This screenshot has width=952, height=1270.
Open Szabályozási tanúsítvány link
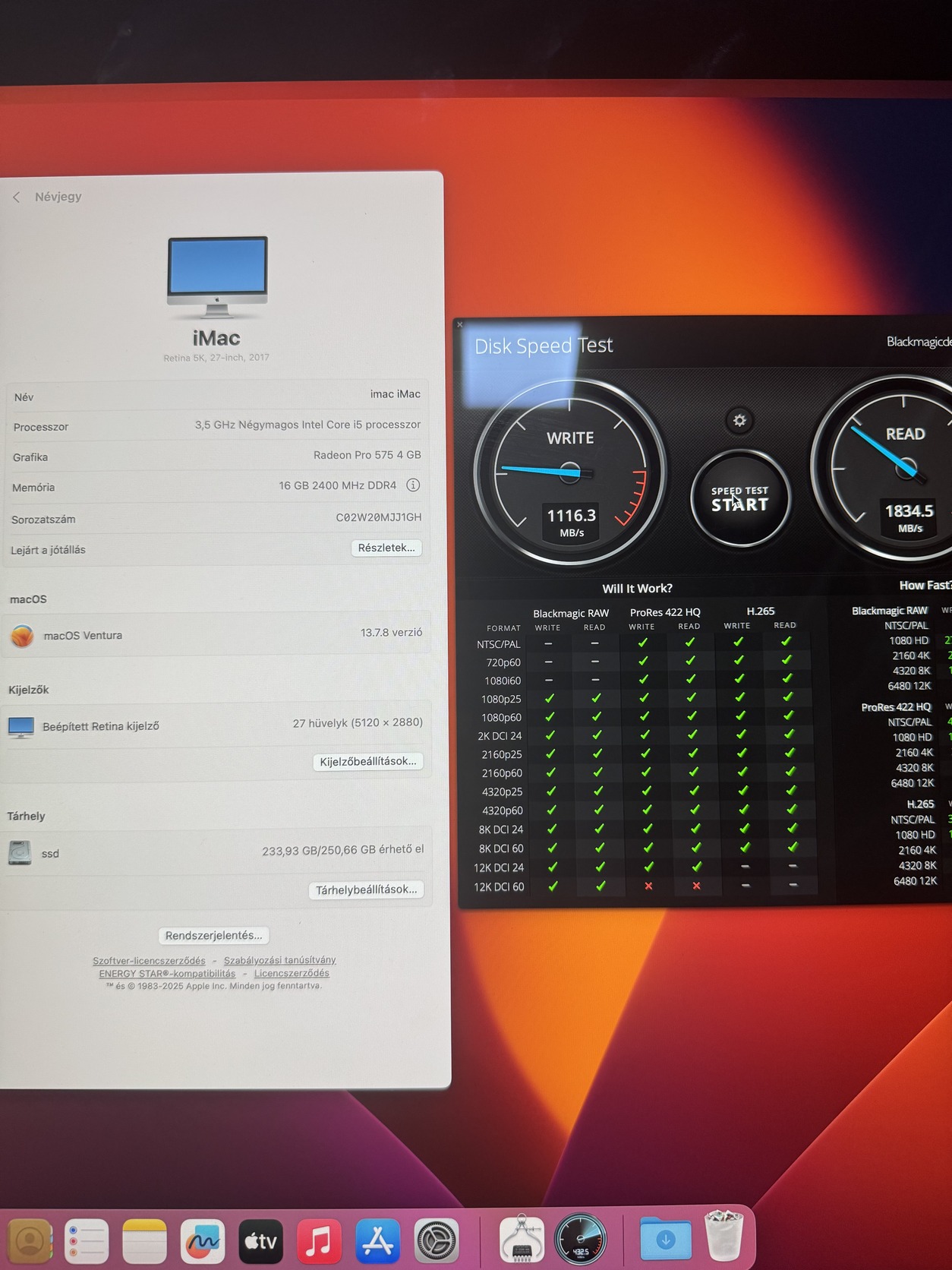tap(279, 960)
